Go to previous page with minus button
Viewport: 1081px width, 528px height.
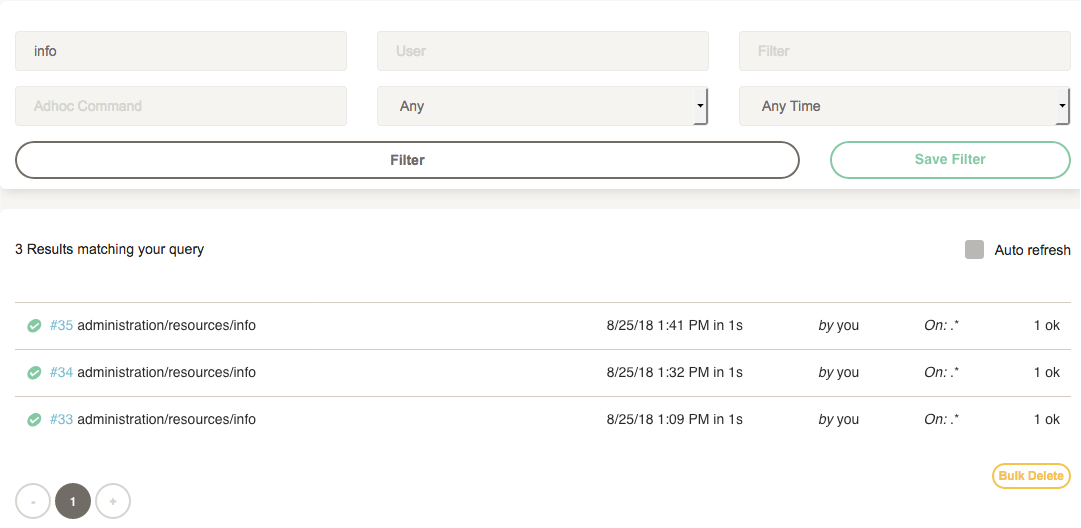point(33,501)
